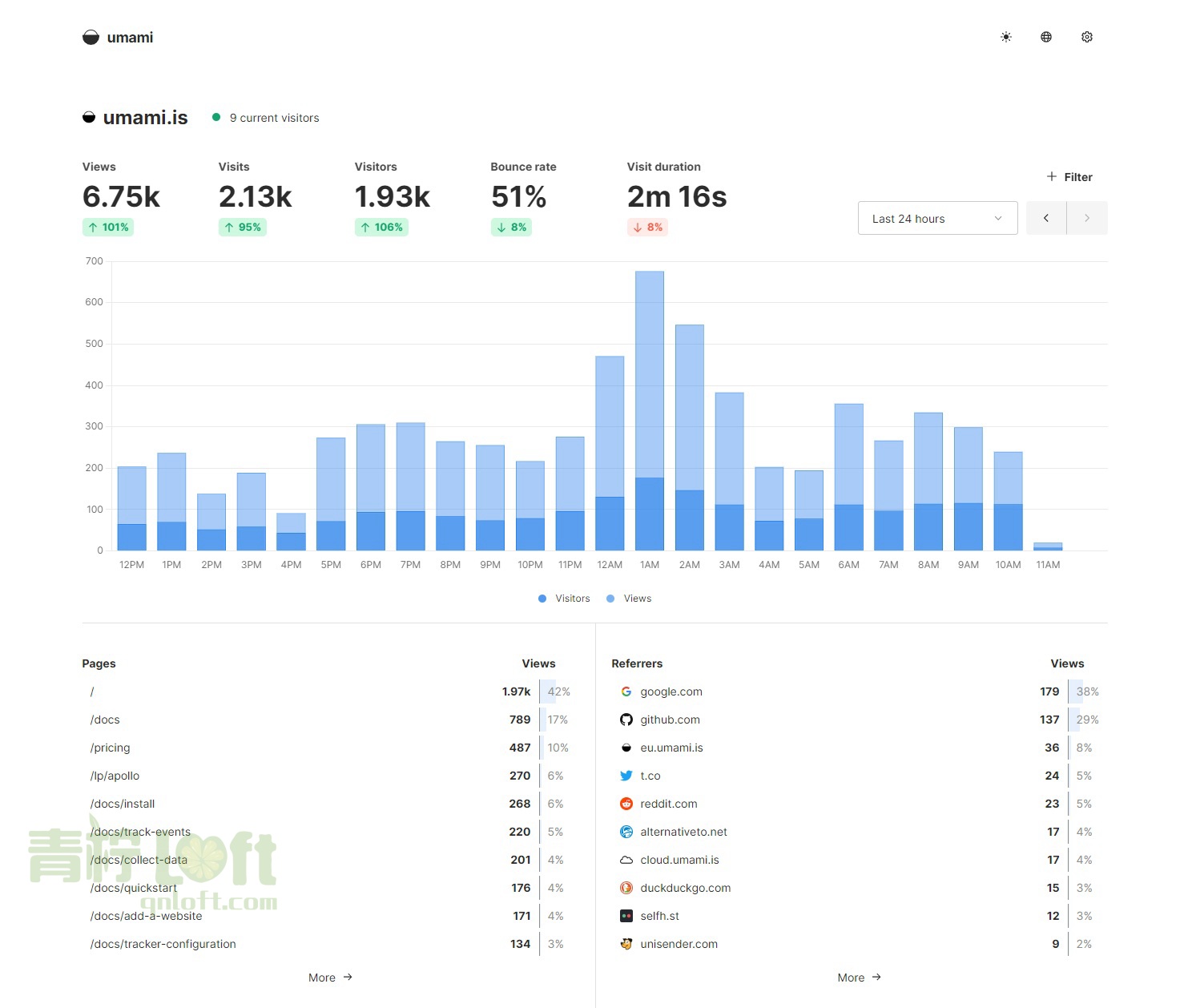Click the 38% share for google.com
Screen dimensions: 1188x1008
[x=1087, y=691]
